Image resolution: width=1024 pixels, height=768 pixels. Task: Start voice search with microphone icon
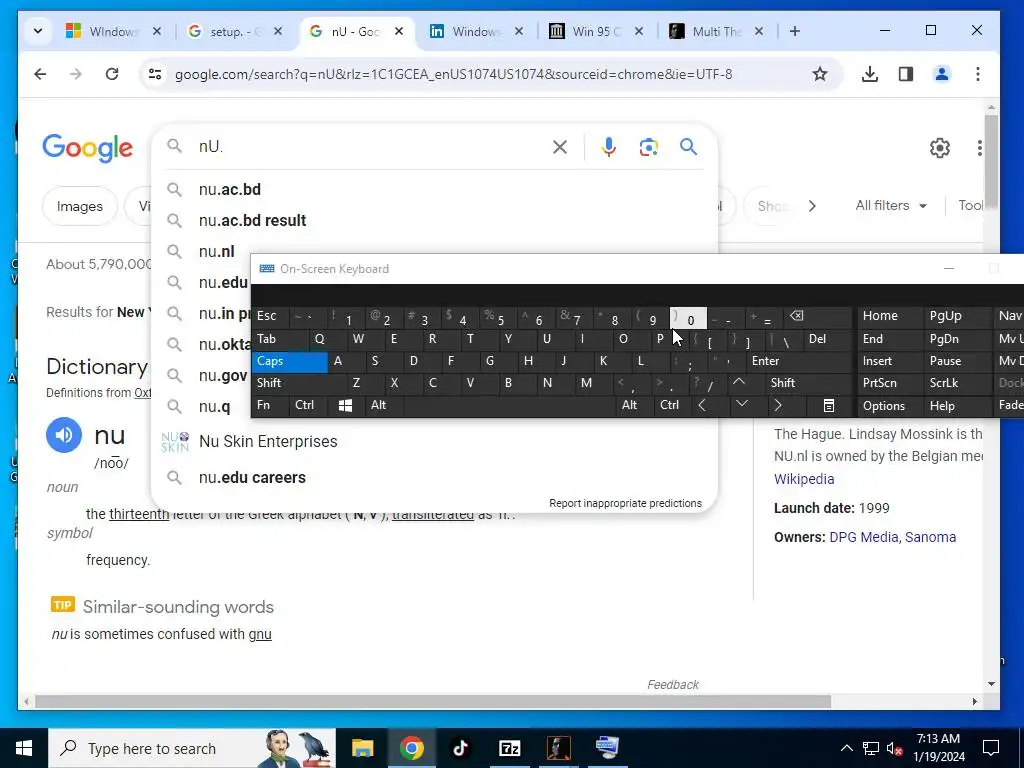[609, 147]
